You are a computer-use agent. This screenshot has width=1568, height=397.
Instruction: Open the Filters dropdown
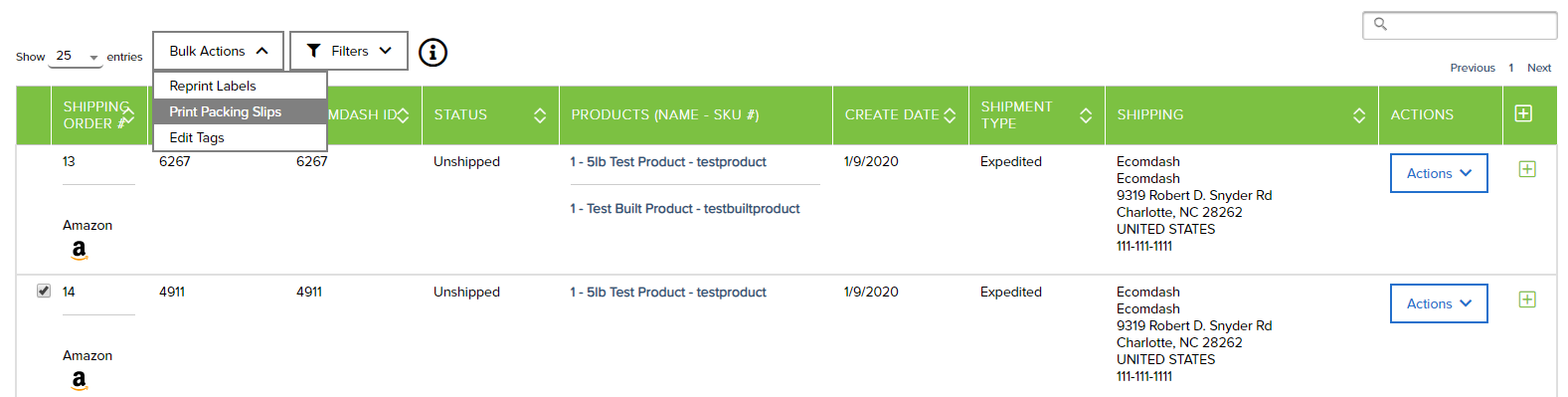(348, 51)
